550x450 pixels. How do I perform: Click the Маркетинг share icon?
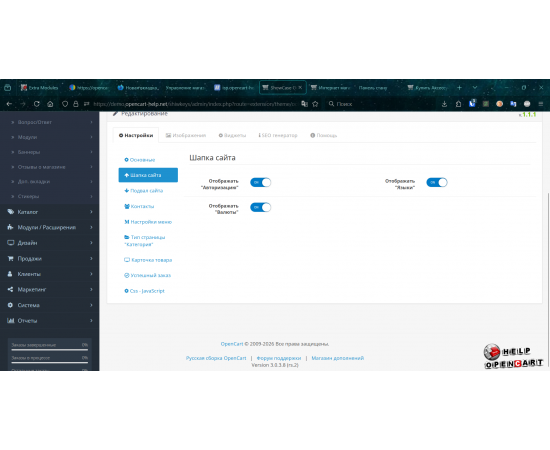11,289
